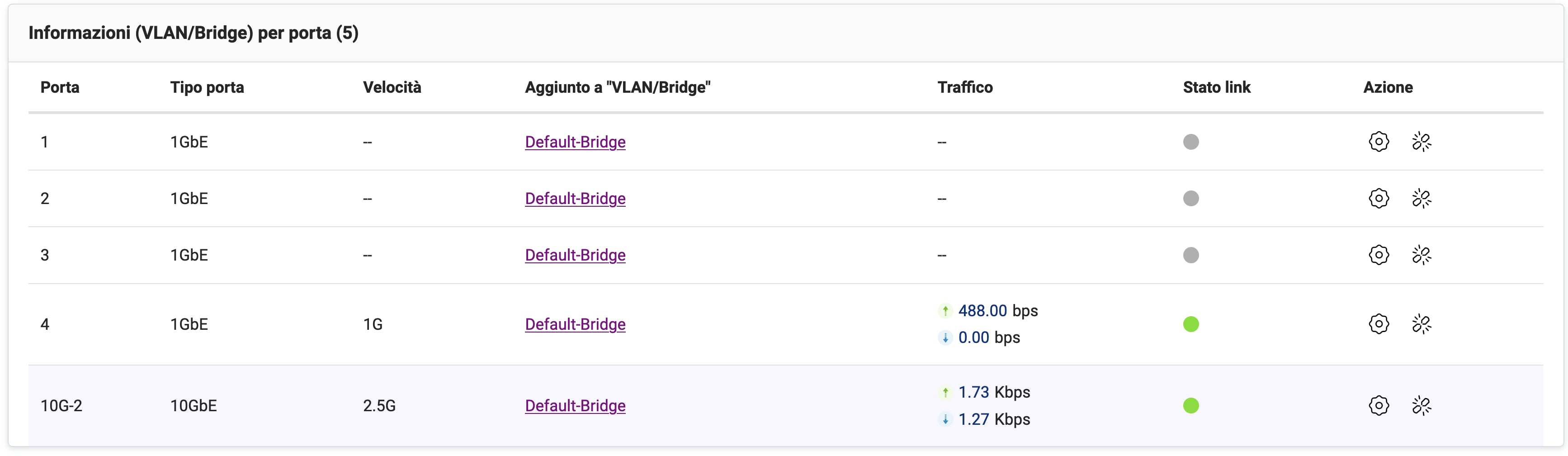
Task: Open Default-Bridge link in port 2 row
Action: tap(575, 199)
